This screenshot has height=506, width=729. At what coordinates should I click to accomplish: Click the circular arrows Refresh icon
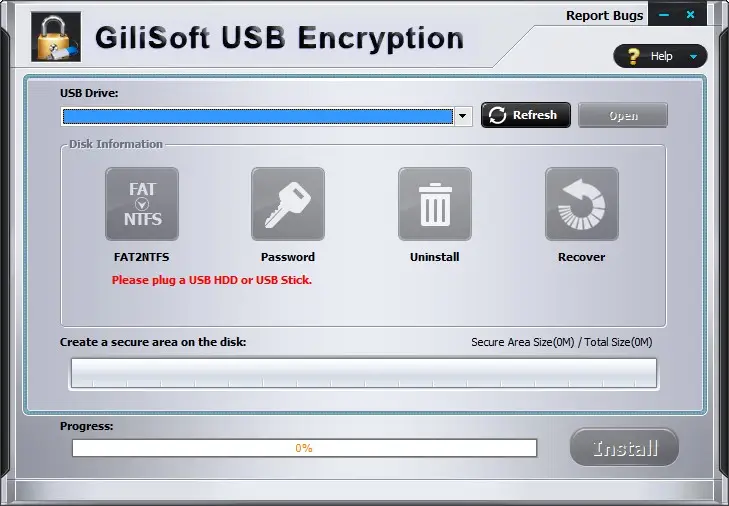point(497,115)
